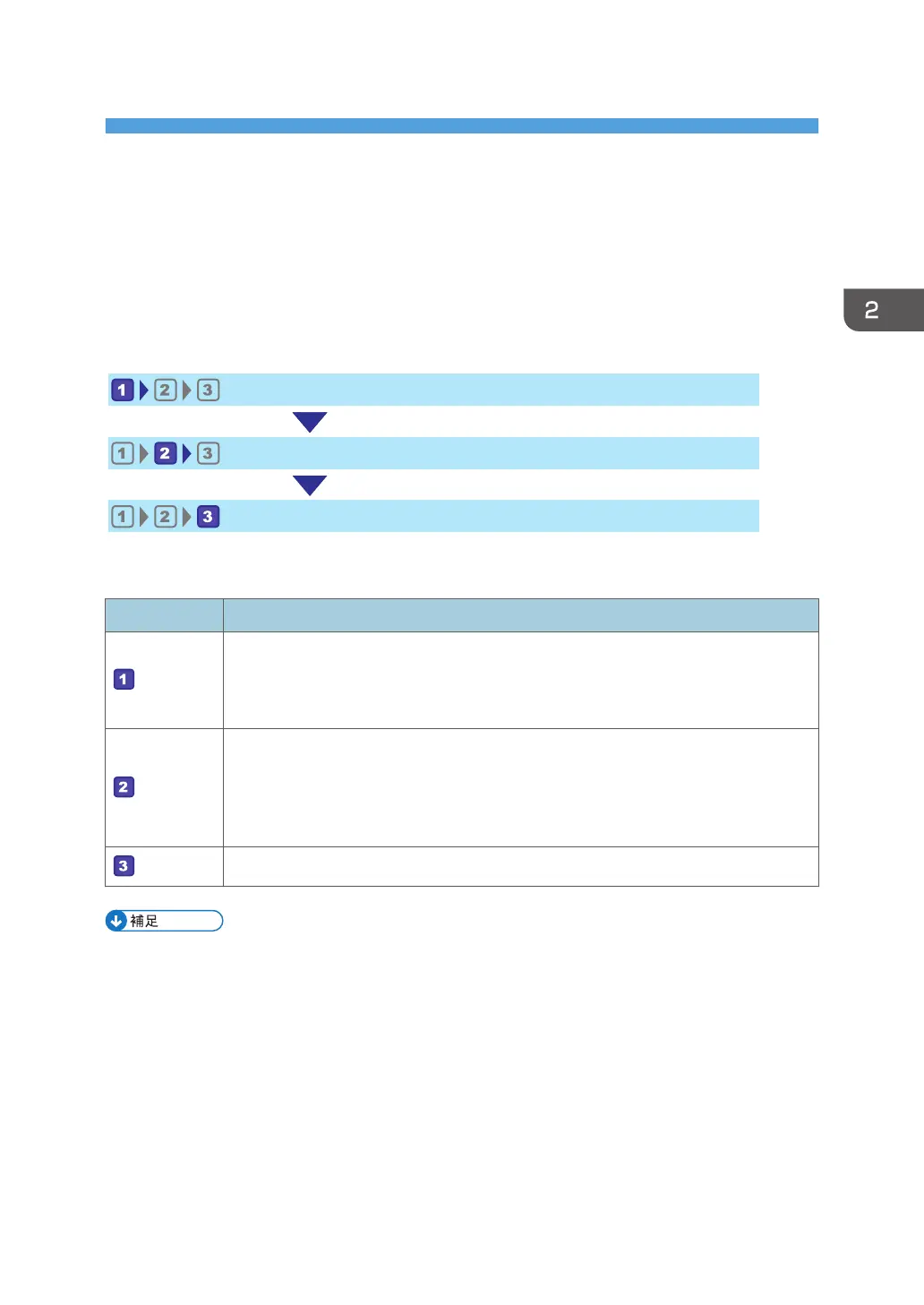Click outlined step 1 icon in middle flow bar
Image resolution: width=924 pixels, height=1305 pixels.
click(123, 453)
